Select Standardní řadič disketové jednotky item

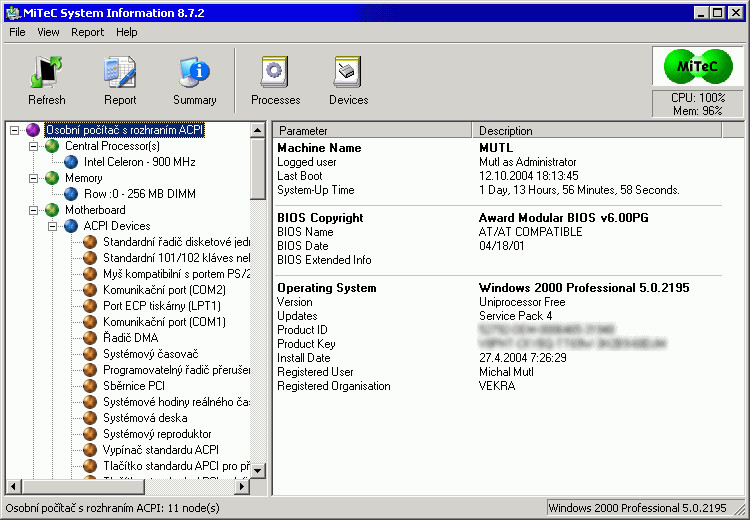pos(176,242)
